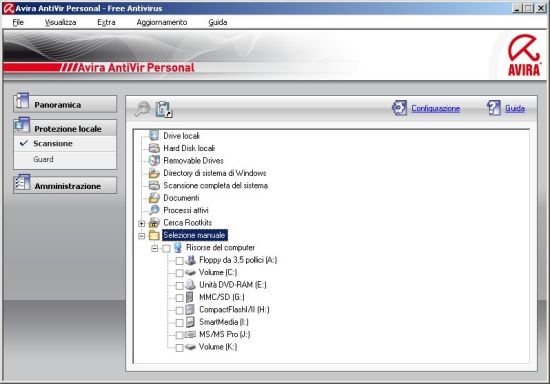Click the MMC/SD G: card icon
550x384 pixels.
click(x=189, y=297)
